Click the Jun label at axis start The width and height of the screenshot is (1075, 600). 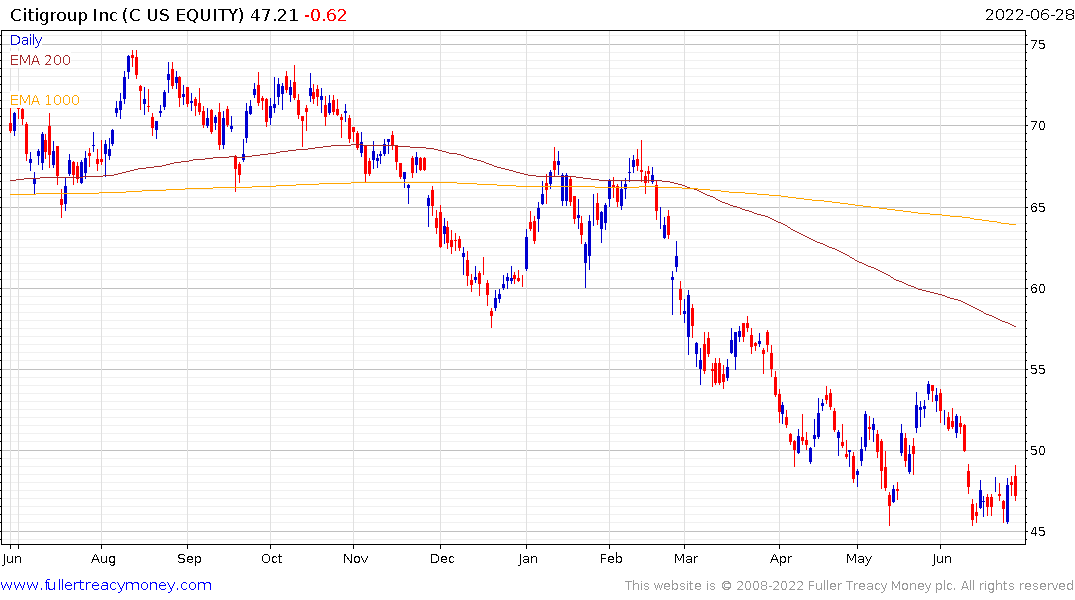pos(12,558)
